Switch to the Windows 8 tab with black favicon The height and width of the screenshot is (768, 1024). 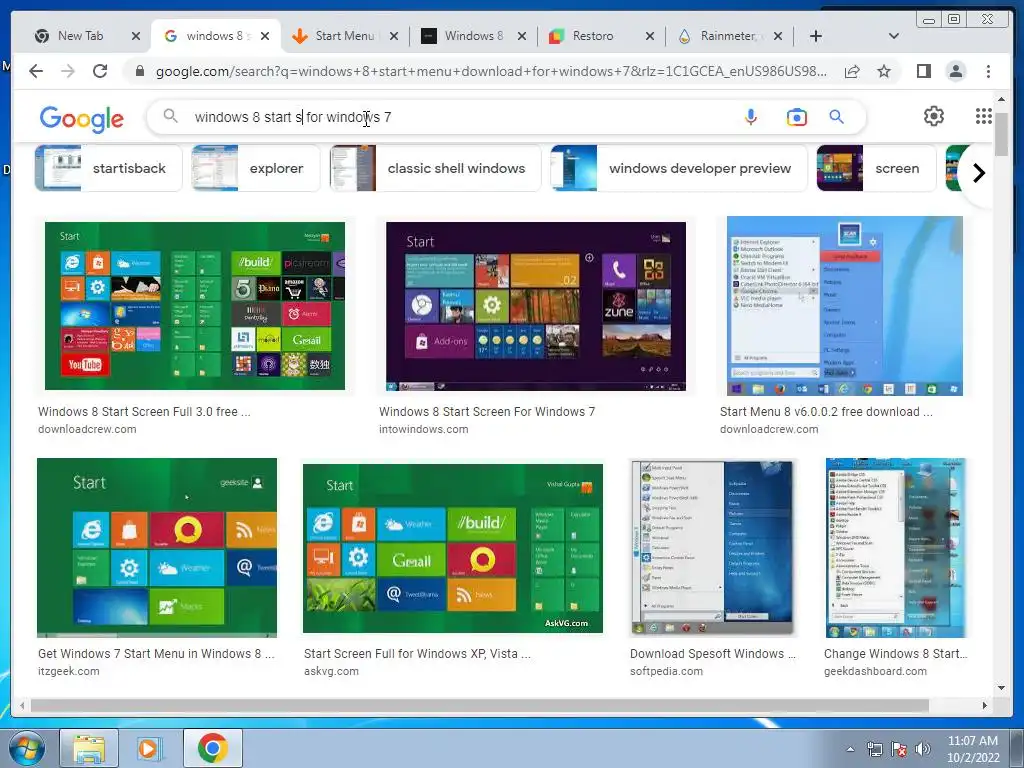[473, 36]
